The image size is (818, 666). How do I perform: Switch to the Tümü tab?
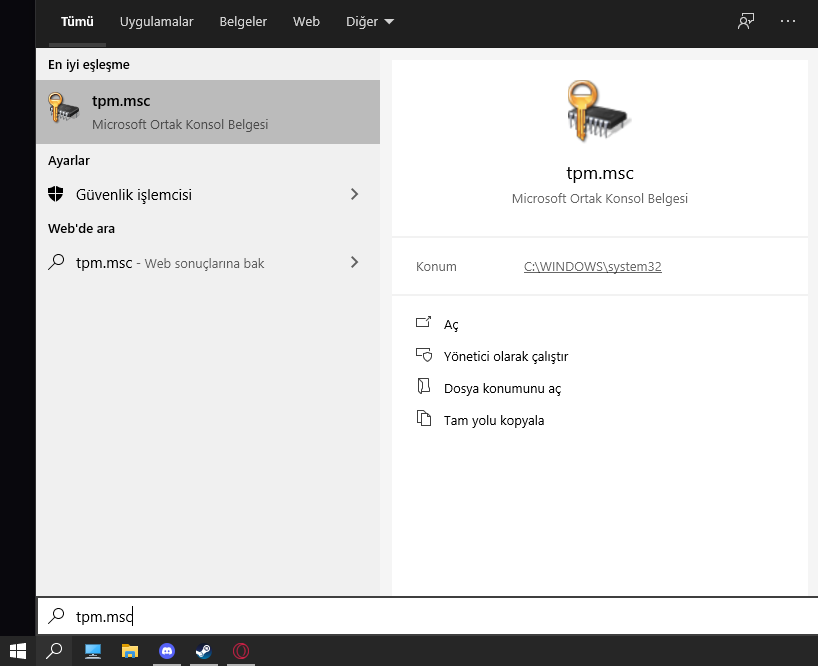point(77,22)
